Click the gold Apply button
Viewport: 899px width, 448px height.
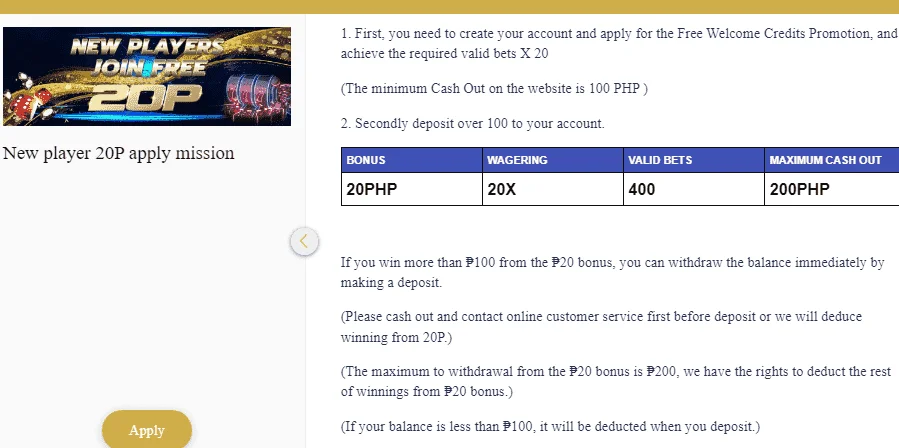click(147, 429)
